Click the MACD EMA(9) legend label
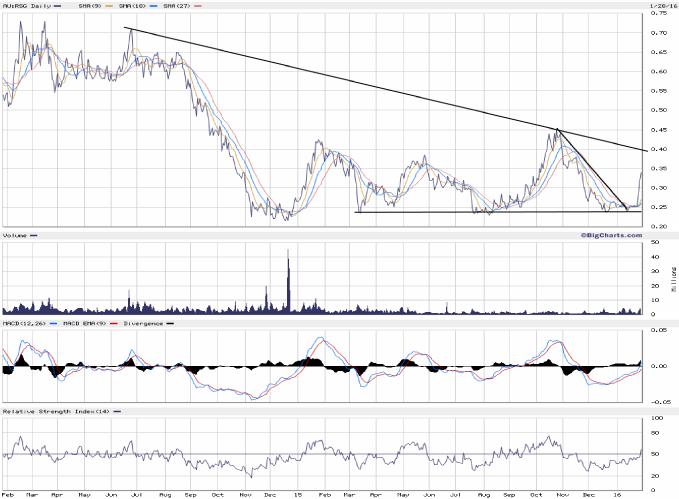The width and height of the screenshot is (679, 499). point(79,324)
